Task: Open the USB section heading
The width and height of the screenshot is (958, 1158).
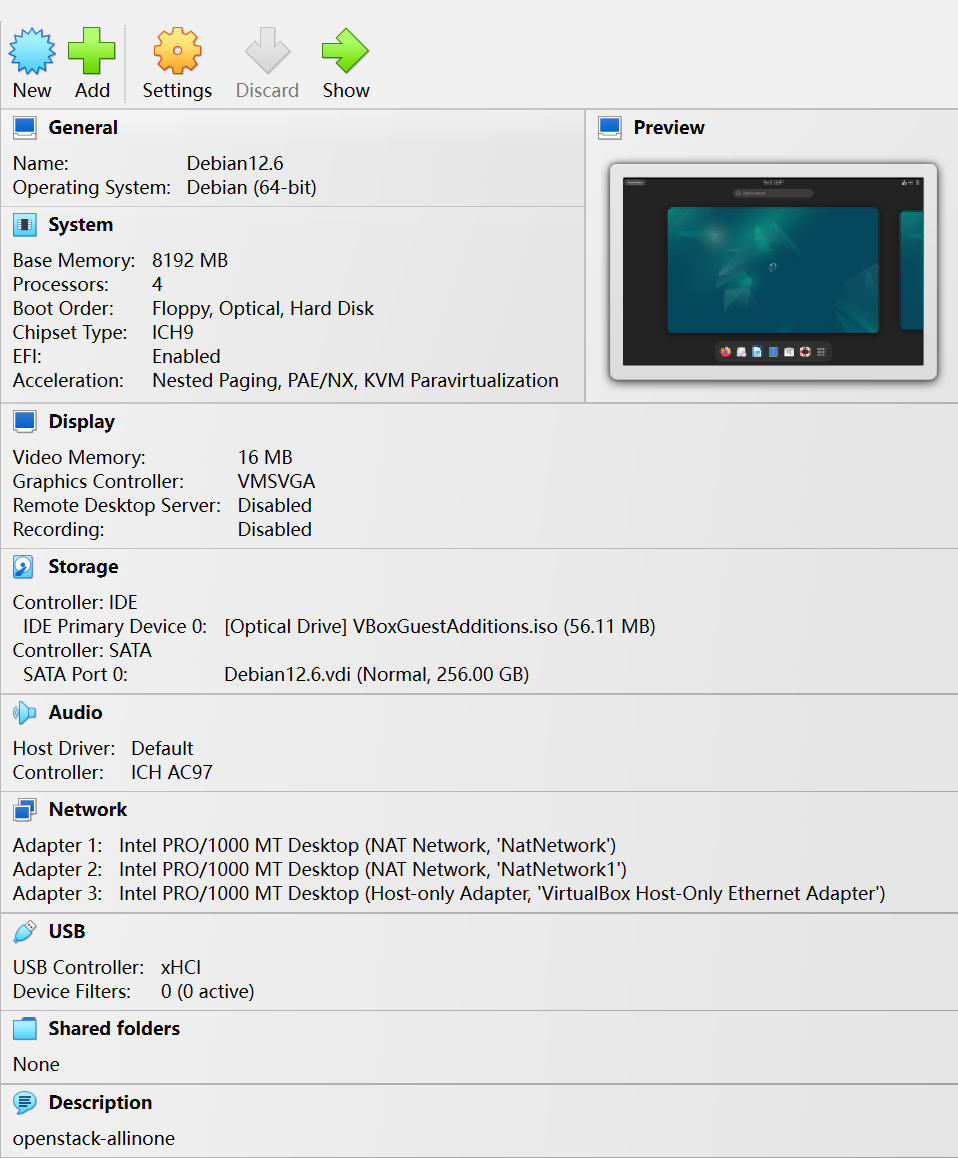Action: pos(67,931)
